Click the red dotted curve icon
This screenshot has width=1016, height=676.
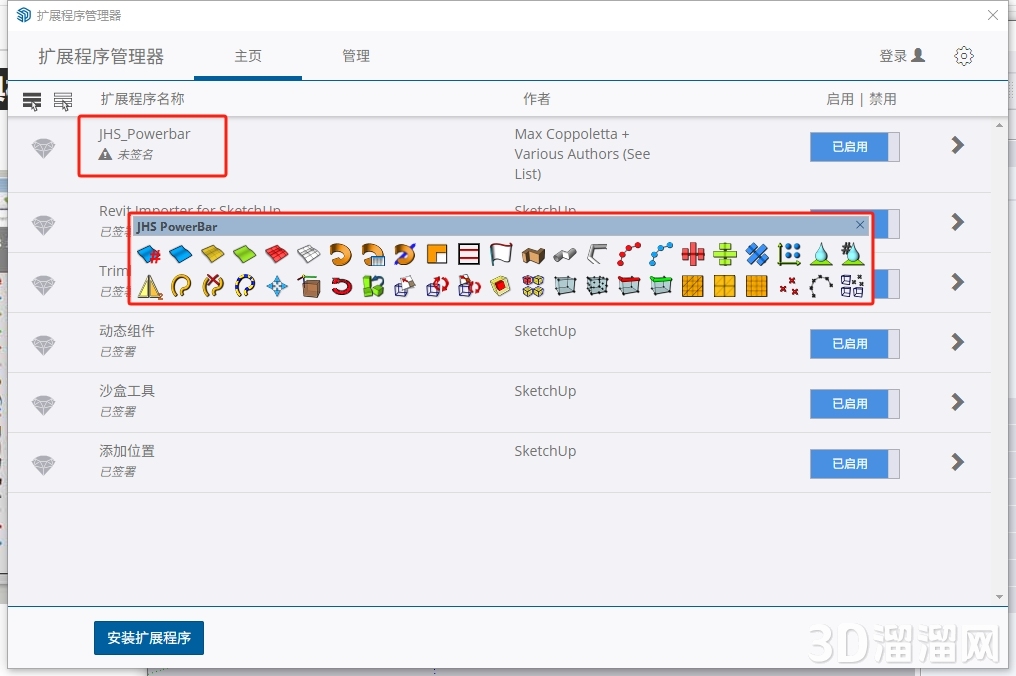pos(629,255)
